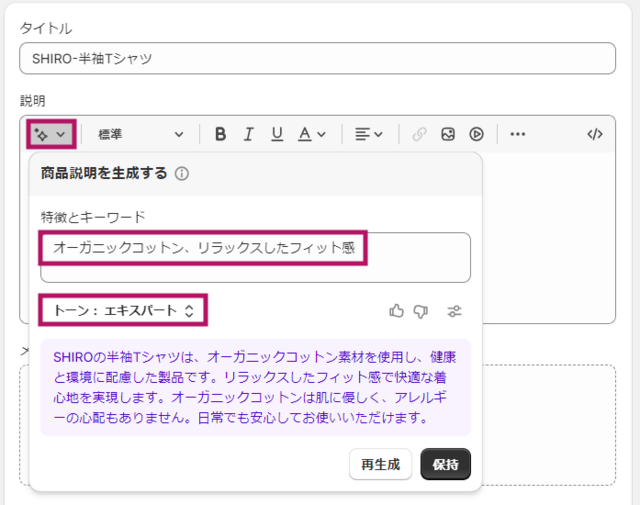Click the 再生成 regenerate button
Image resolution: width=640 pixels, height=505 pixels.
(380, 464)
